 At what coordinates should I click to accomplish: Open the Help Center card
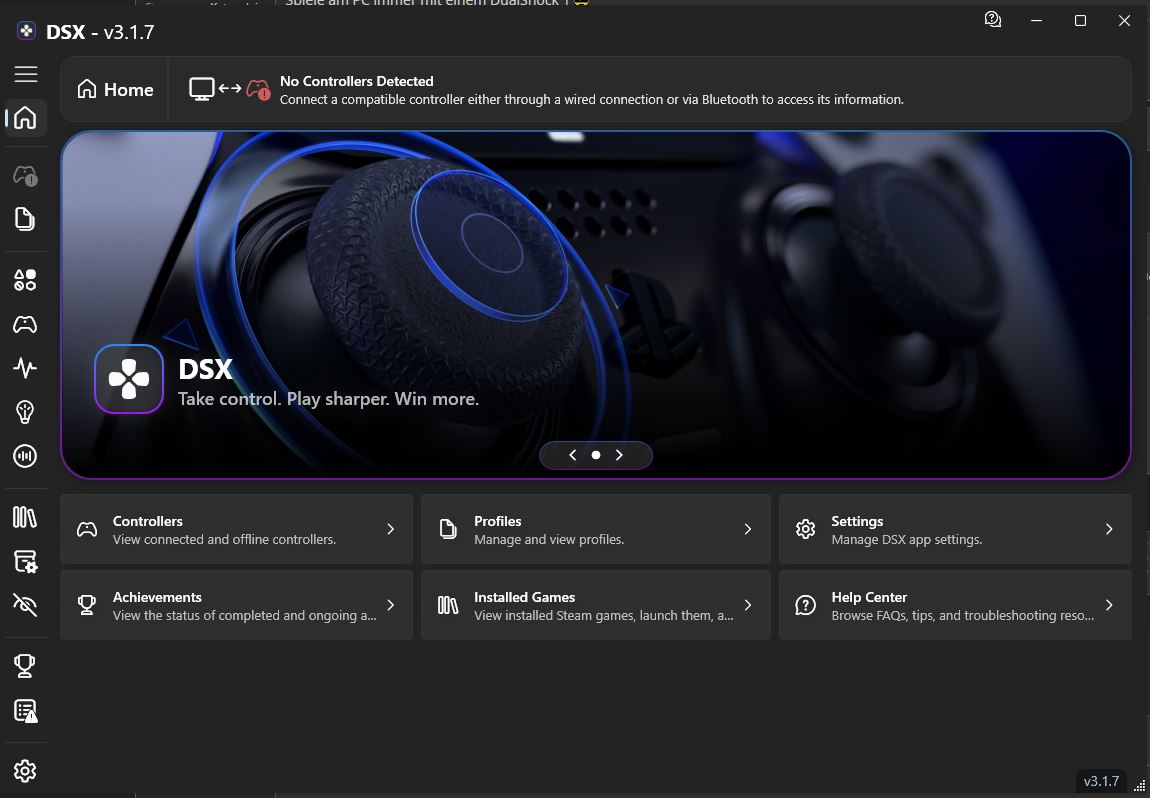(955, 605)
